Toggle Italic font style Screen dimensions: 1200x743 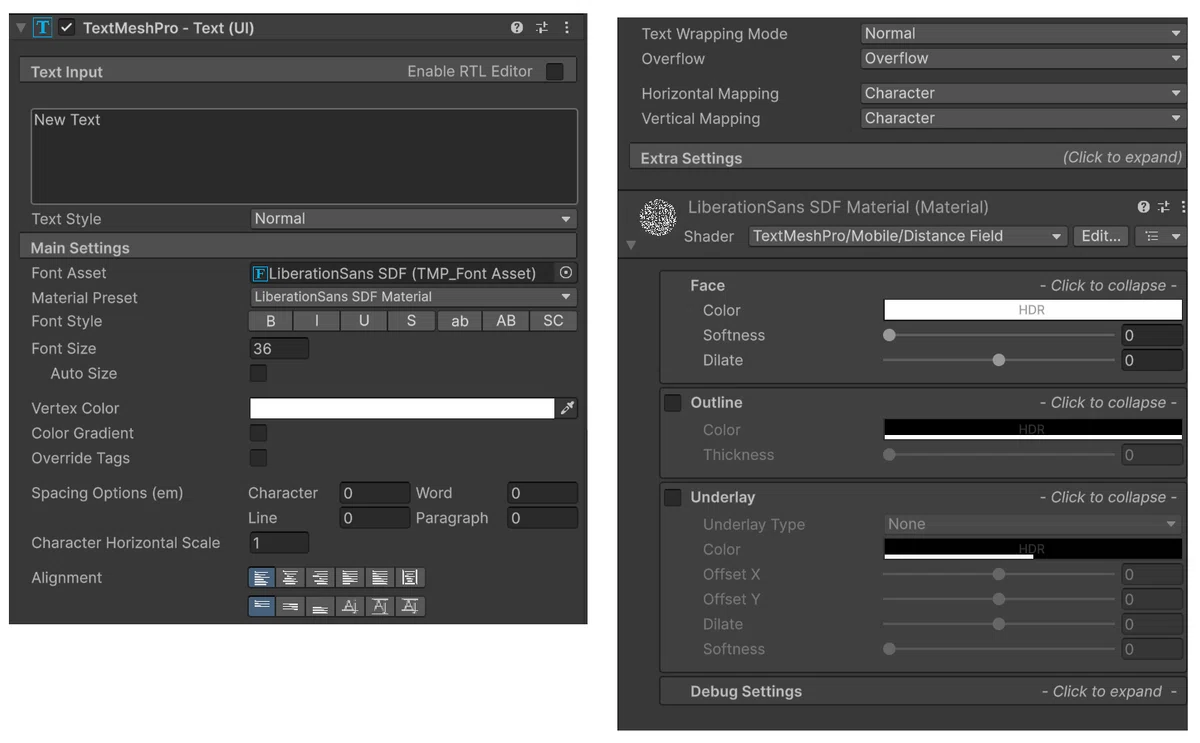(x=318, y=321)
